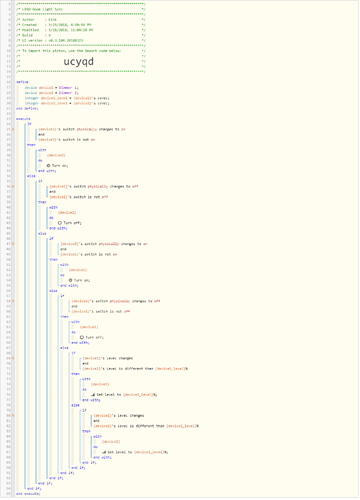Screen dimensions: 360x500
Task: Click the 'with' keyword on line 29
Action: [42, 150]
